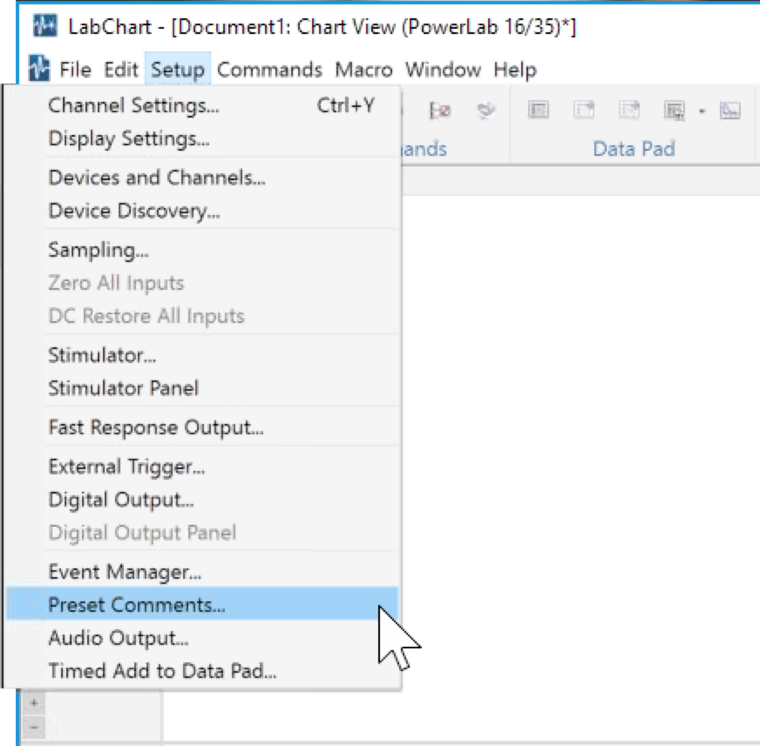Screen dimensions: 760x746
Task: Click the LabChart app icon in title bar
Action: coord(44,26)
